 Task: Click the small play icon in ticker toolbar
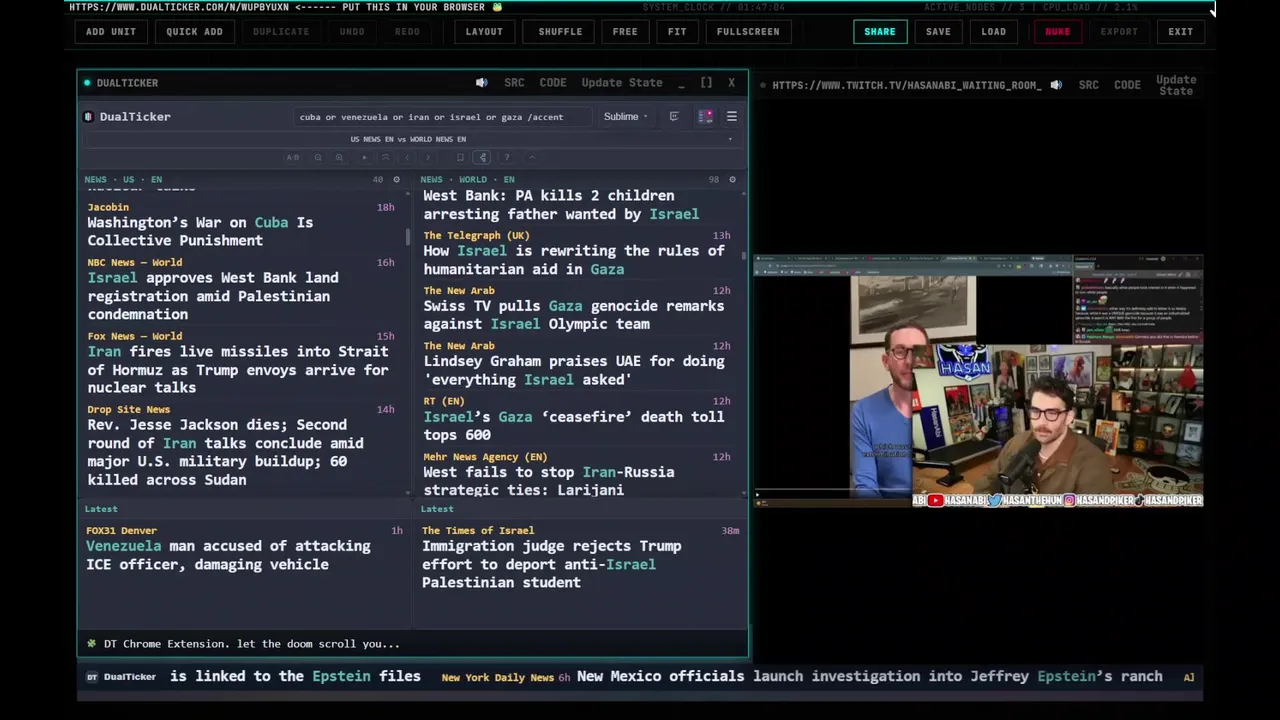[364, 157]
